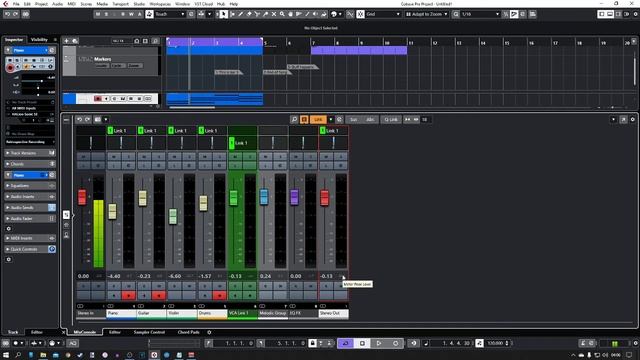Select the Range Selection tool
The image size is (640, 360).
232,14
